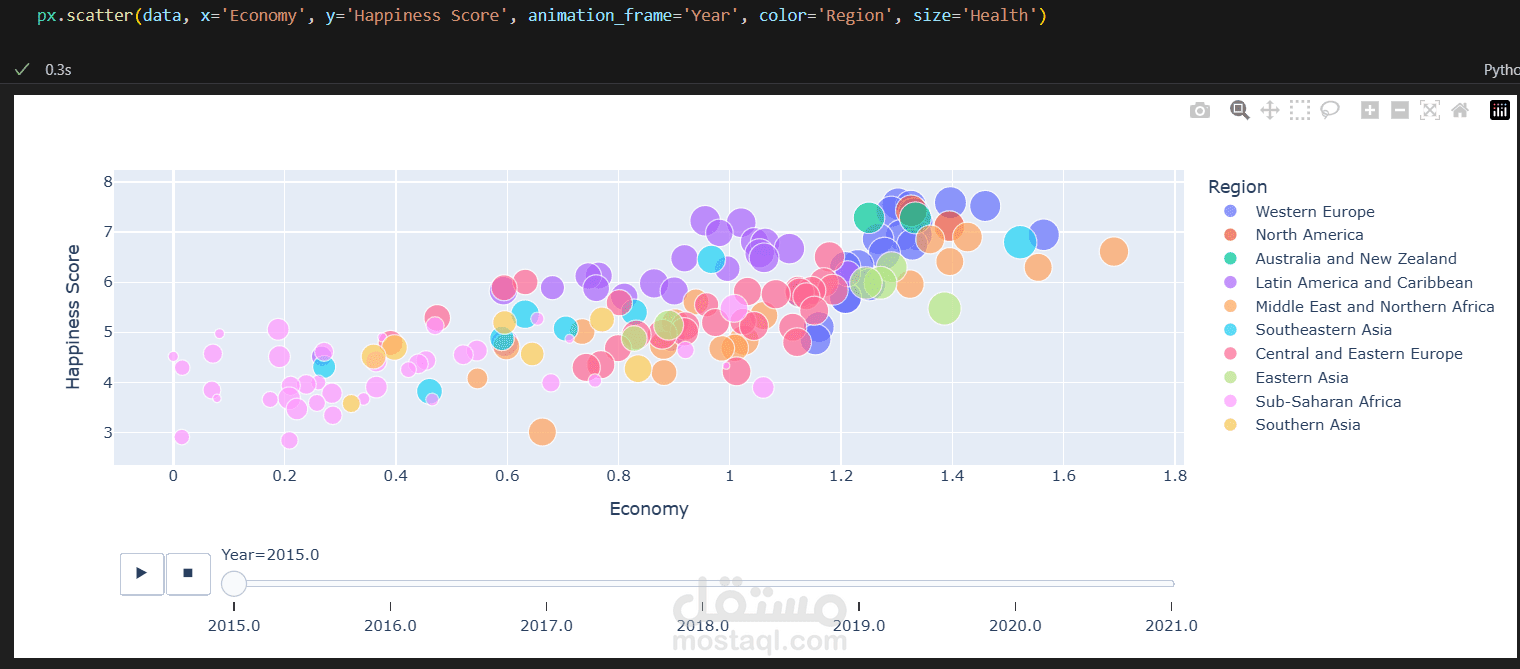
Task: Select the Zoom tool in the modebar
Action: click(x=1239, y=110)
